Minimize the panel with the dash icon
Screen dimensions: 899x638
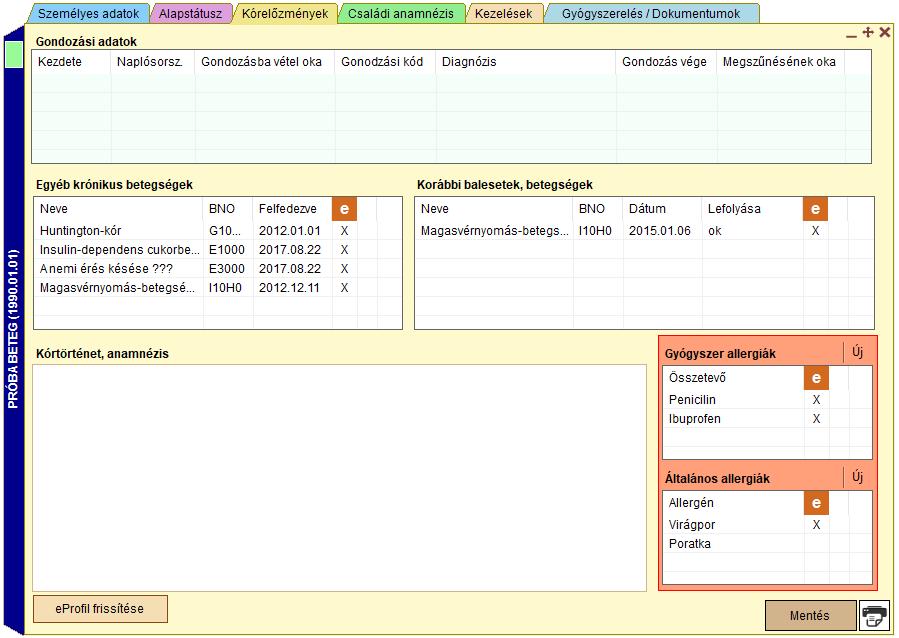[851, 36]
